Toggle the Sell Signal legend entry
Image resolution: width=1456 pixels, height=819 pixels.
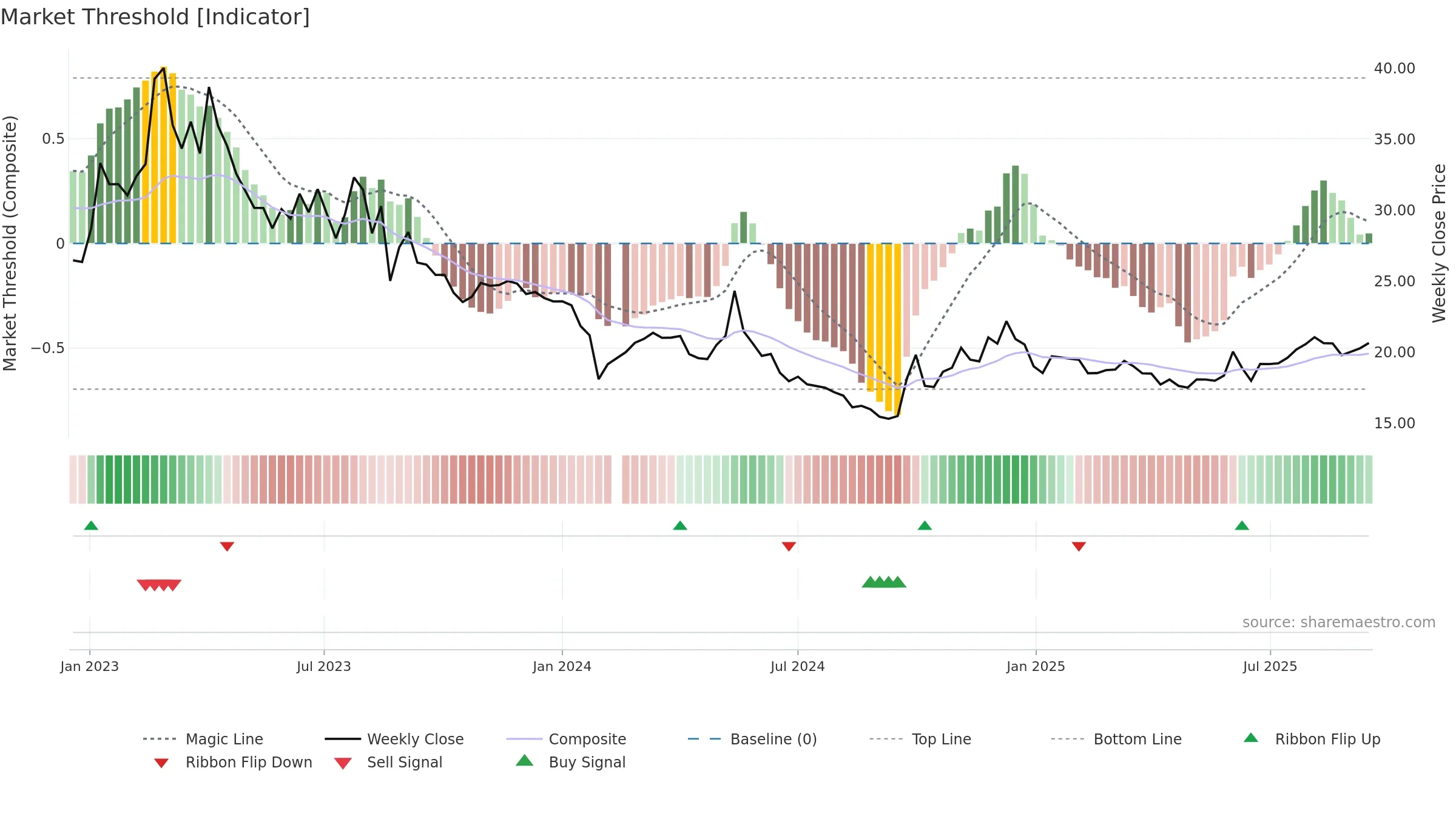(x=388, y=762)
